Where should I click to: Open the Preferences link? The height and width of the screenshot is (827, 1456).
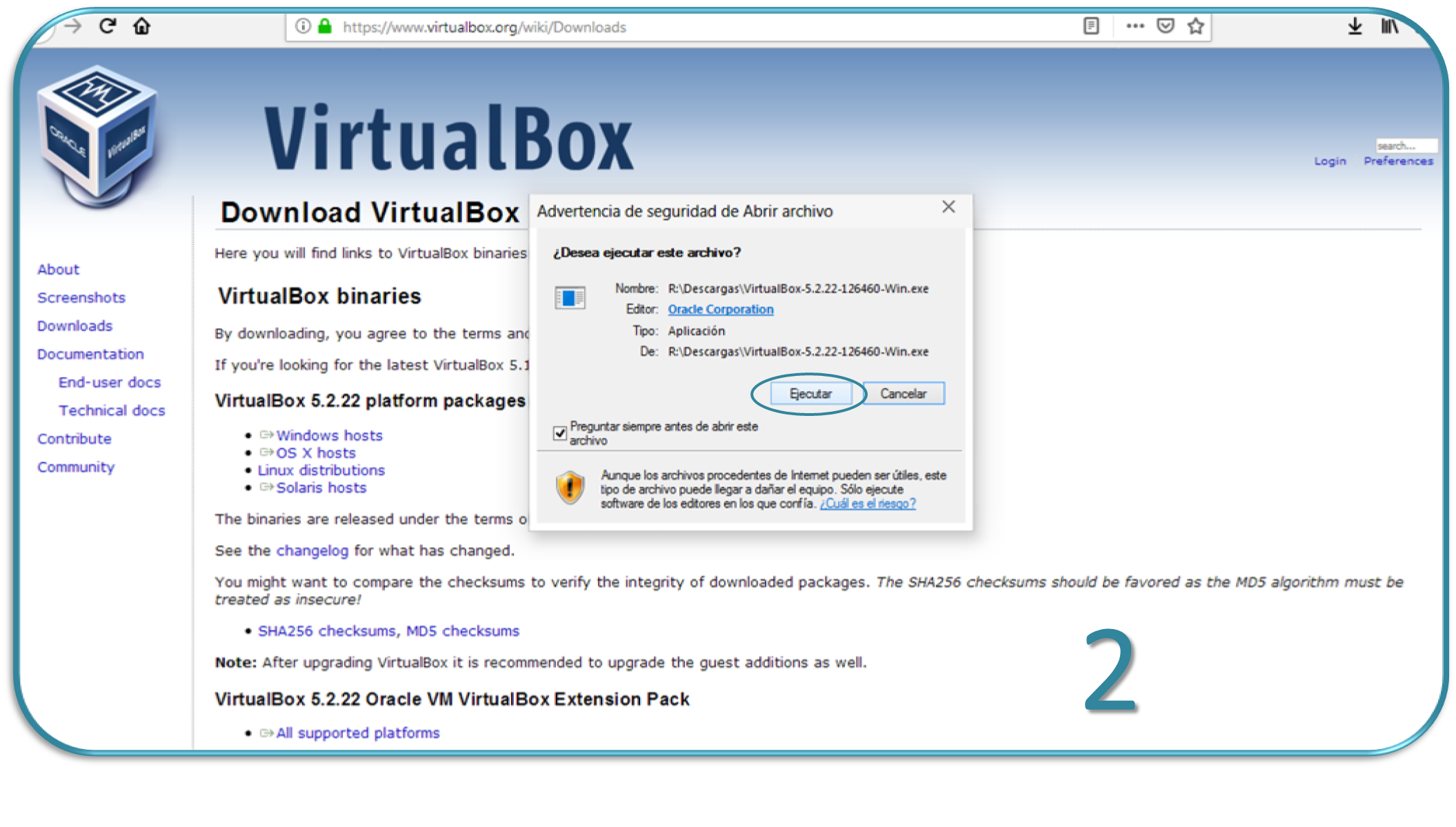coord(1398,161)
